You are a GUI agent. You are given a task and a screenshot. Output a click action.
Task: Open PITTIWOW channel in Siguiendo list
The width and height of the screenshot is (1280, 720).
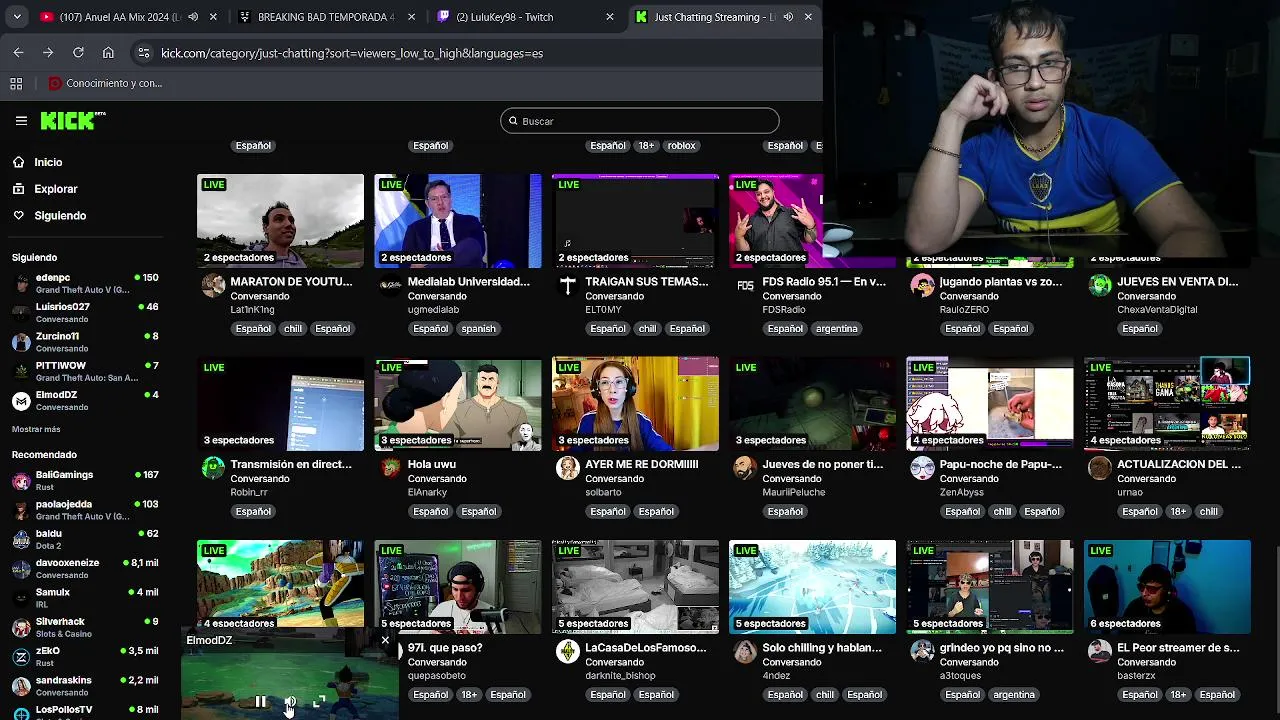point(85,371)
